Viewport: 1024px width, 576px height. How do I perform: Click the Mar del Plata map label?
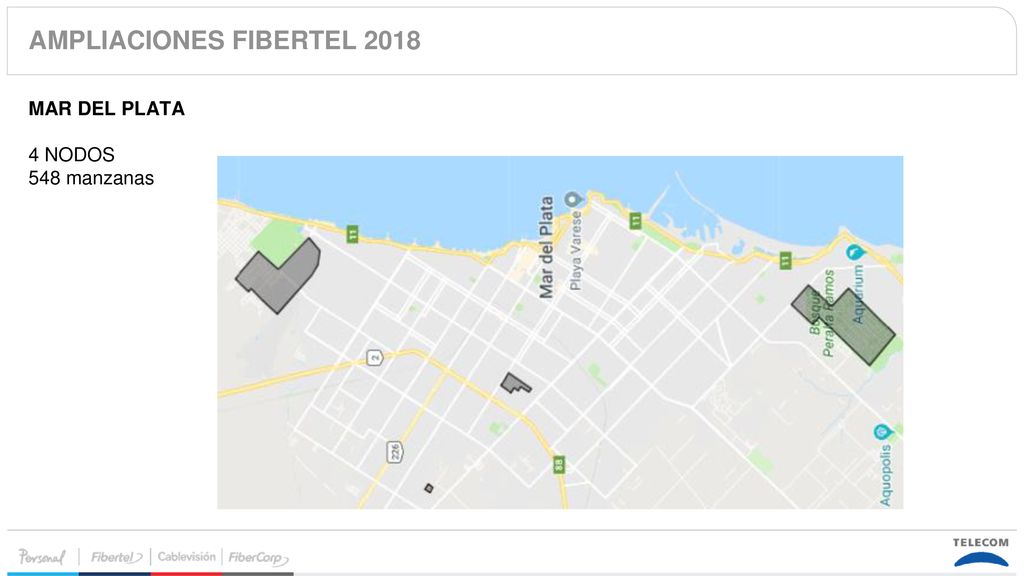click(546, 248)
